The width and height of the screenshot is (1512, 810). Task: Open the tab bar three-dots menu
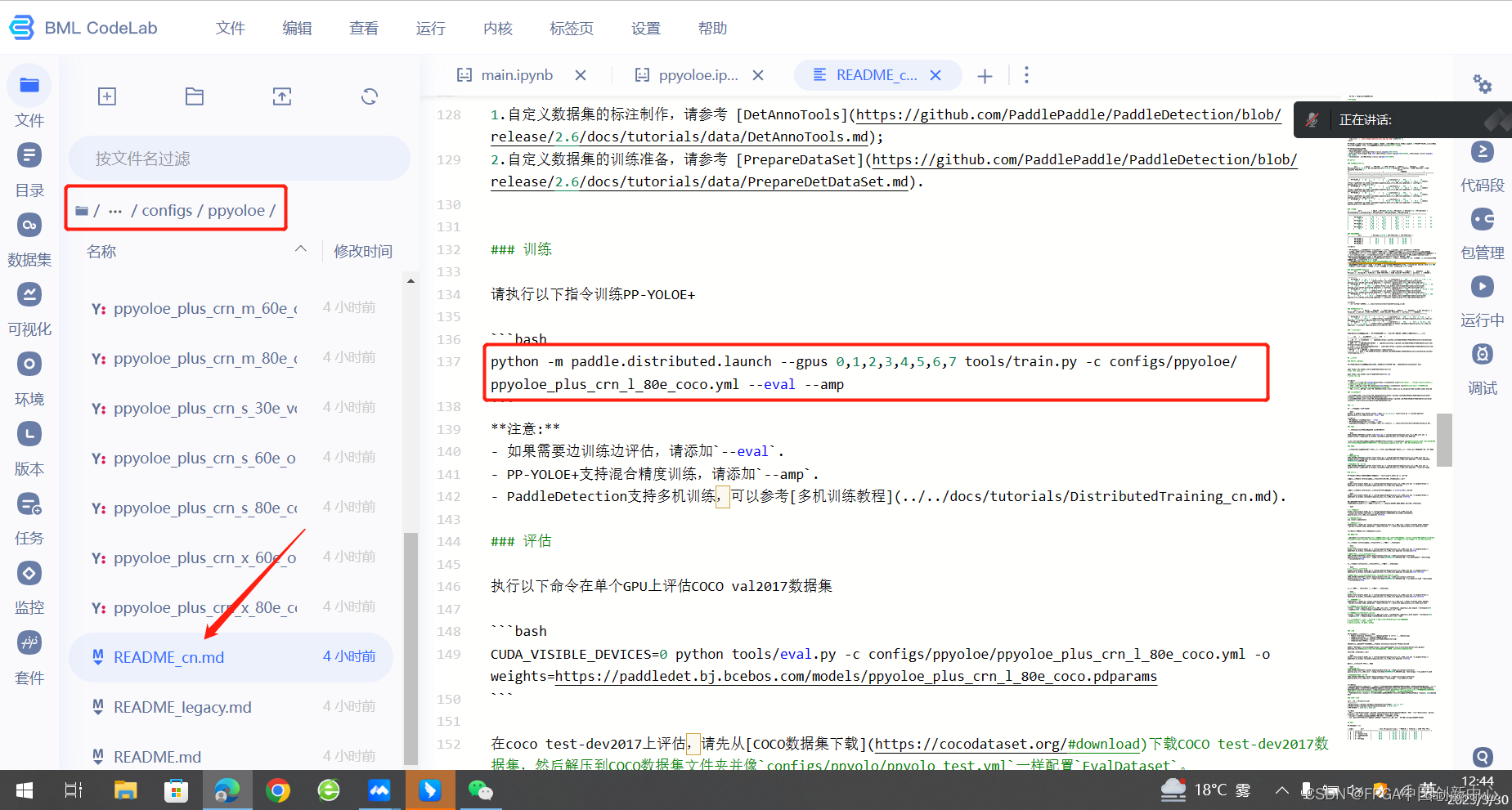click(1027, 75)
